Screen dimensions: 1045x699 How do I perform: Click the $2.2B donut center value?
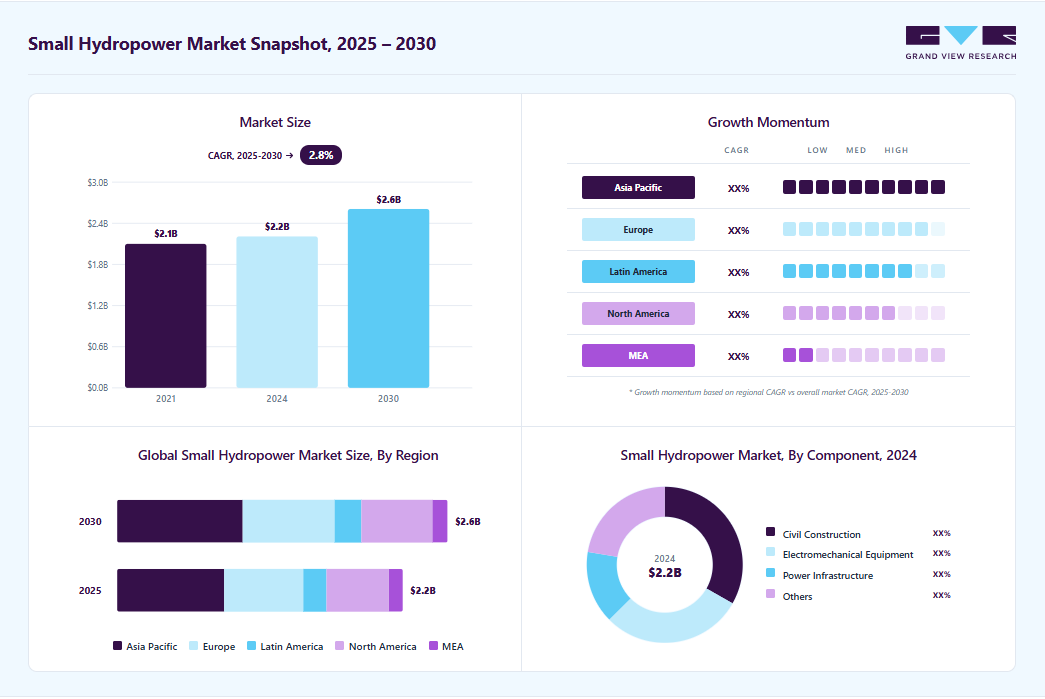pos(665,572)
